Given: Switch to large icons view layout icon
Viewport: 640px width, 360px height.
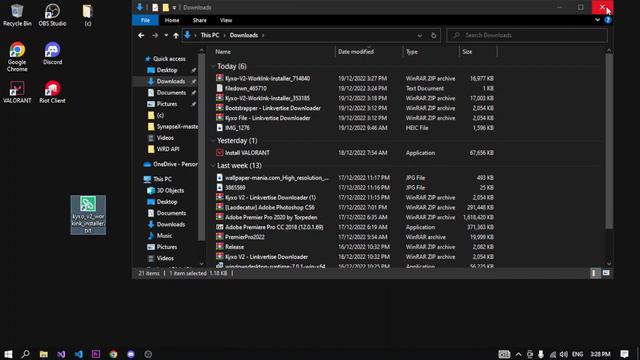Looking at the screenshot, I should tap(606, 273).
